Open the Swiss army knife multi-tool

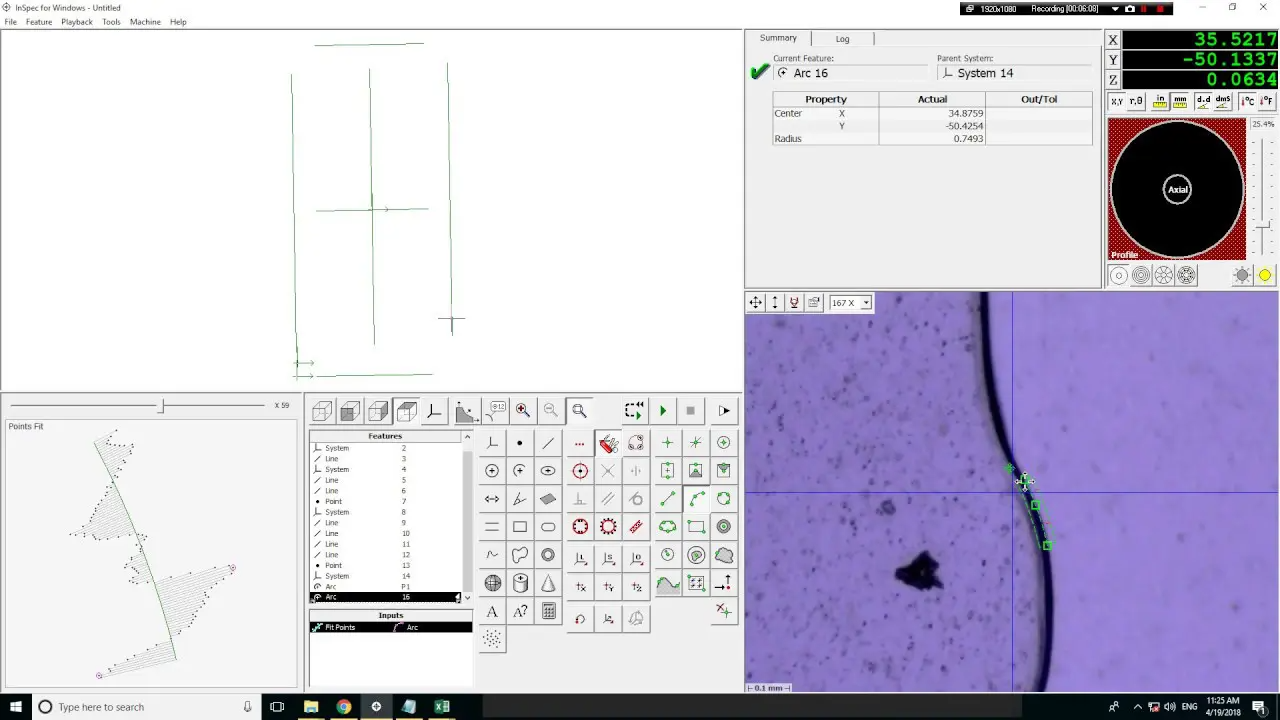coord(608,444)
